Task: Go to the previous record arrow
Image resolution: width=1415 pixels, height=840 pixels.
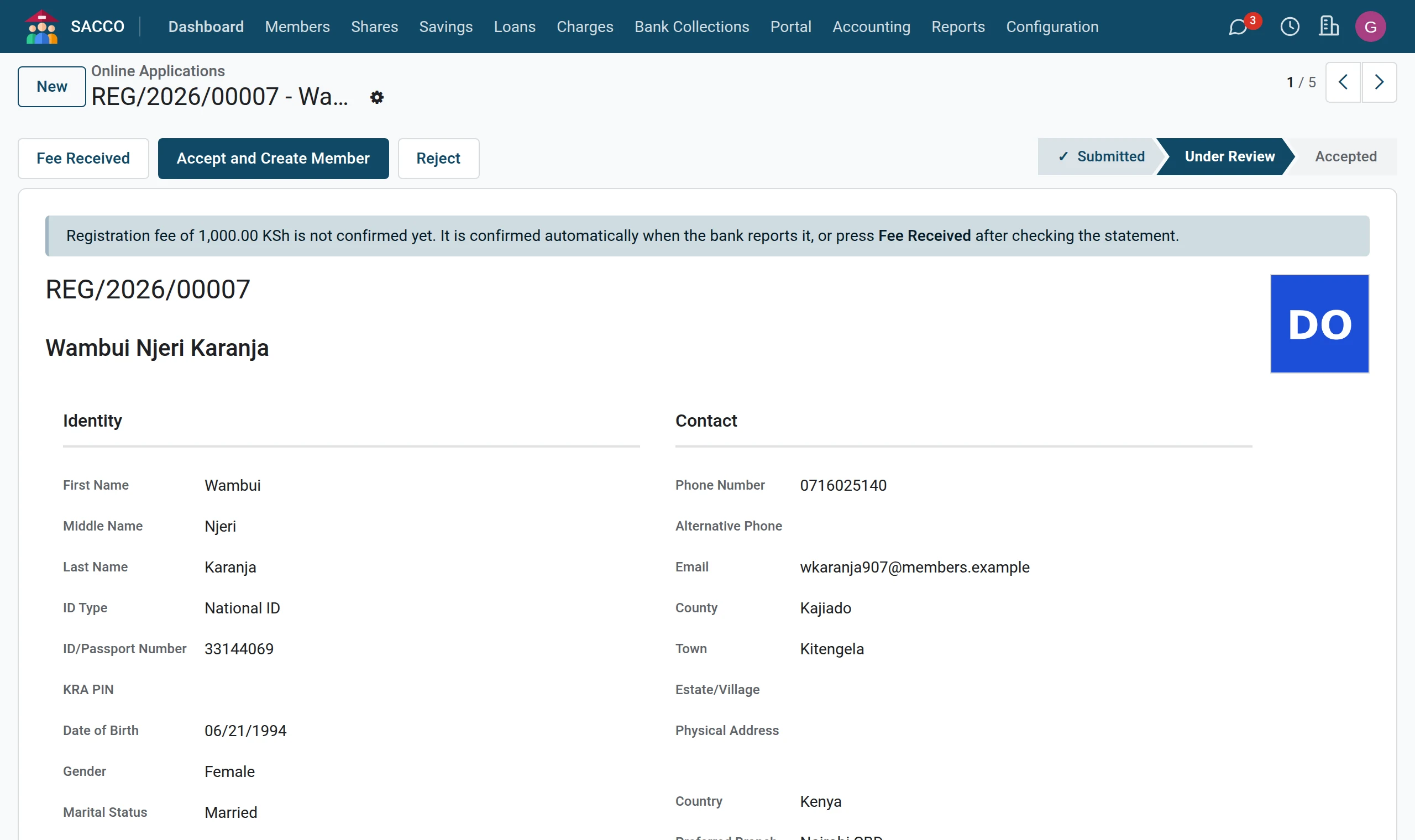Action: [1343, 82]
